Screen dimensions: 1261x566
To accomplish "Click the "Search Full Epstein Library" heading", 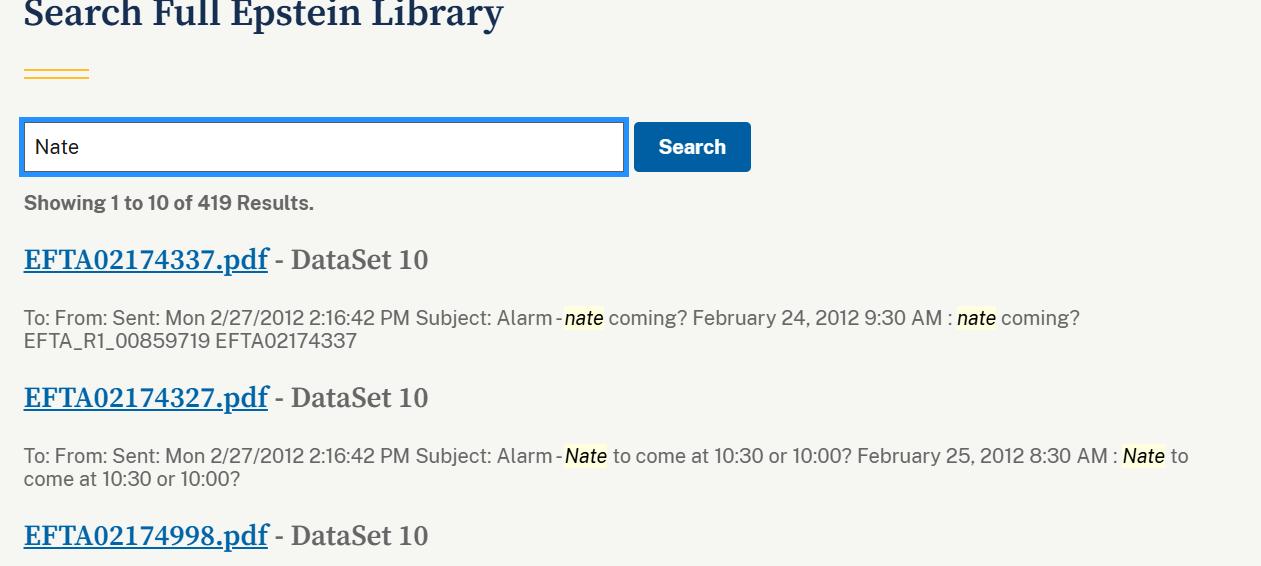I will pyautogui.click(x=263, y=14).
